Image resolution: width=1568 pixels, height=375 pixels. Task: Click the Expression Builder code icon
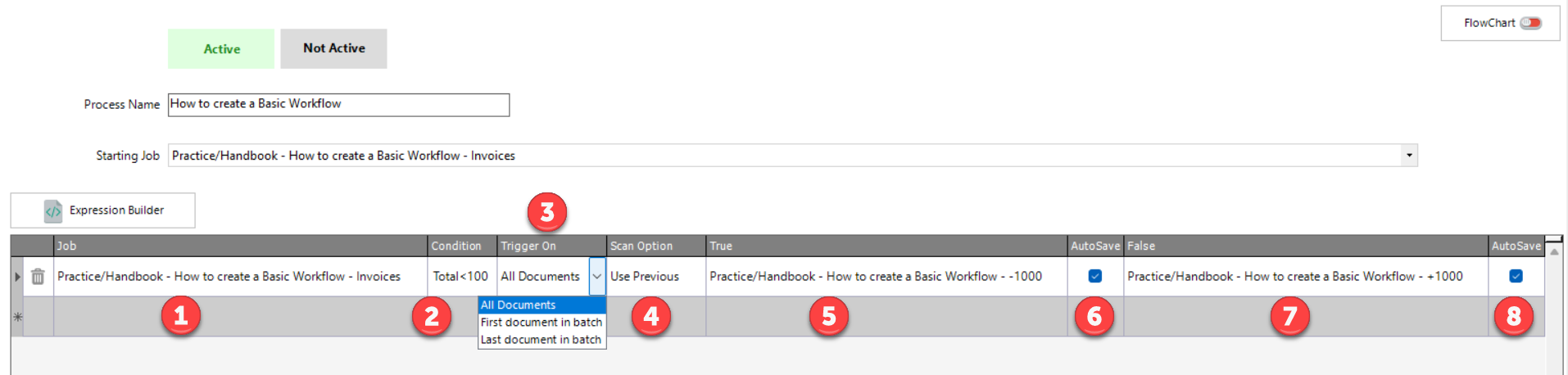(53, 211)
